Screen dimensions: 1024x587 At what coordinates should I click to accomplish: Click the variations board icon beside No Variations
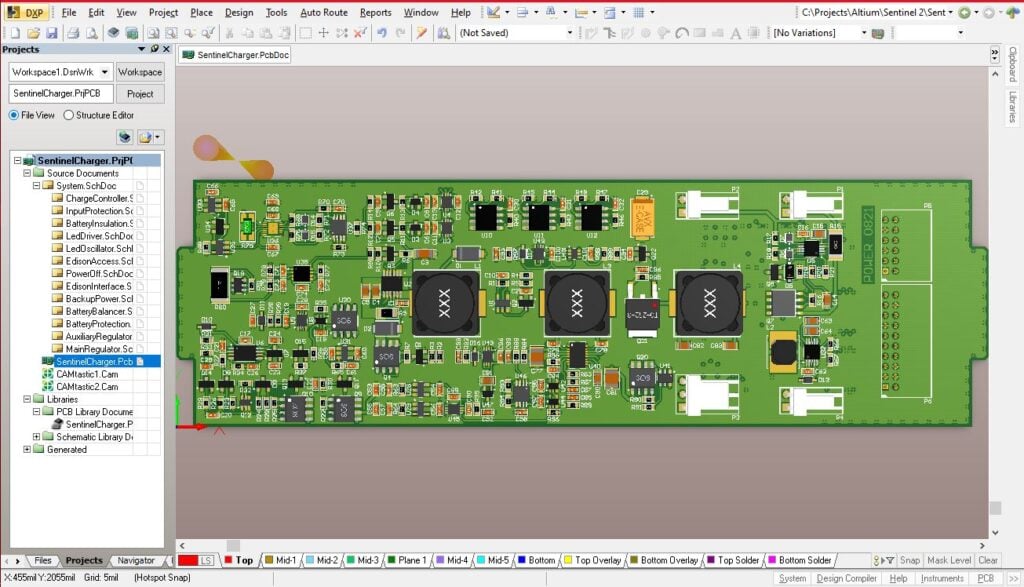click(878, 33)
